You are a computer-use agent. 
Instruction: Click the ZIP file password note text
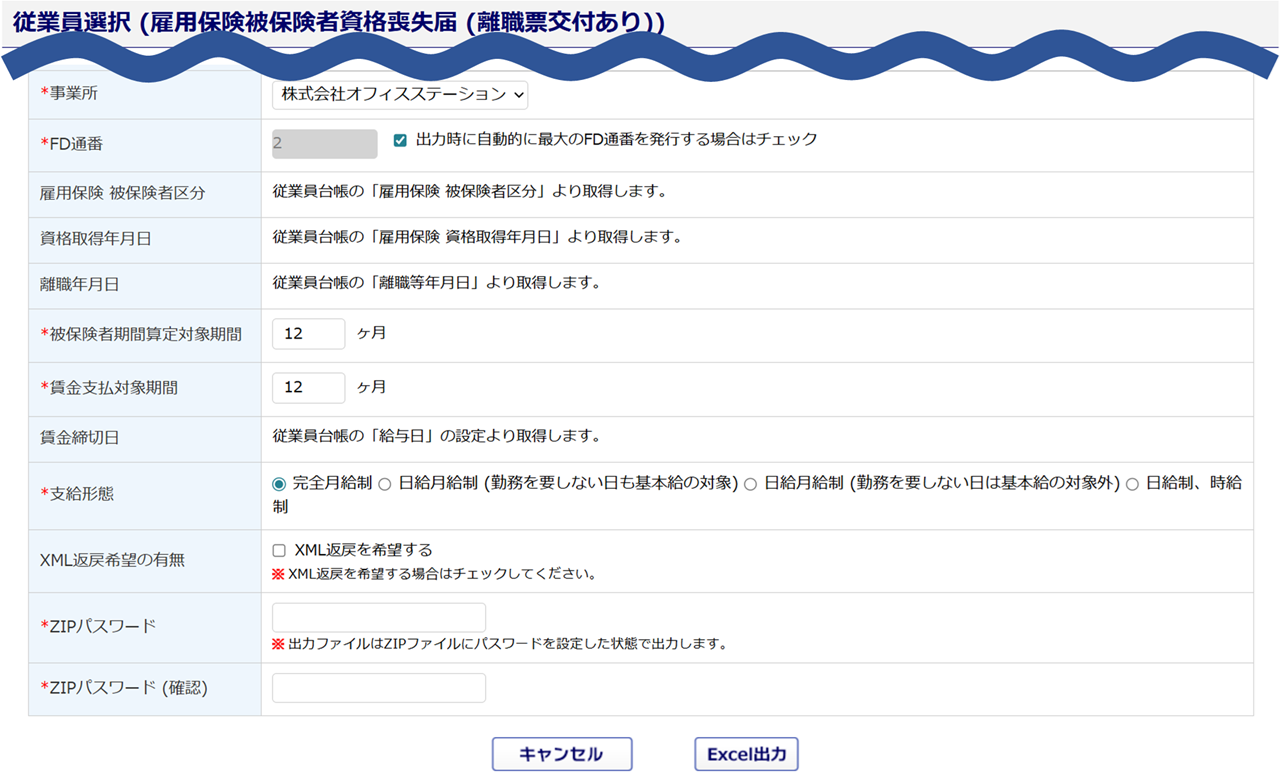coord(505,644)
